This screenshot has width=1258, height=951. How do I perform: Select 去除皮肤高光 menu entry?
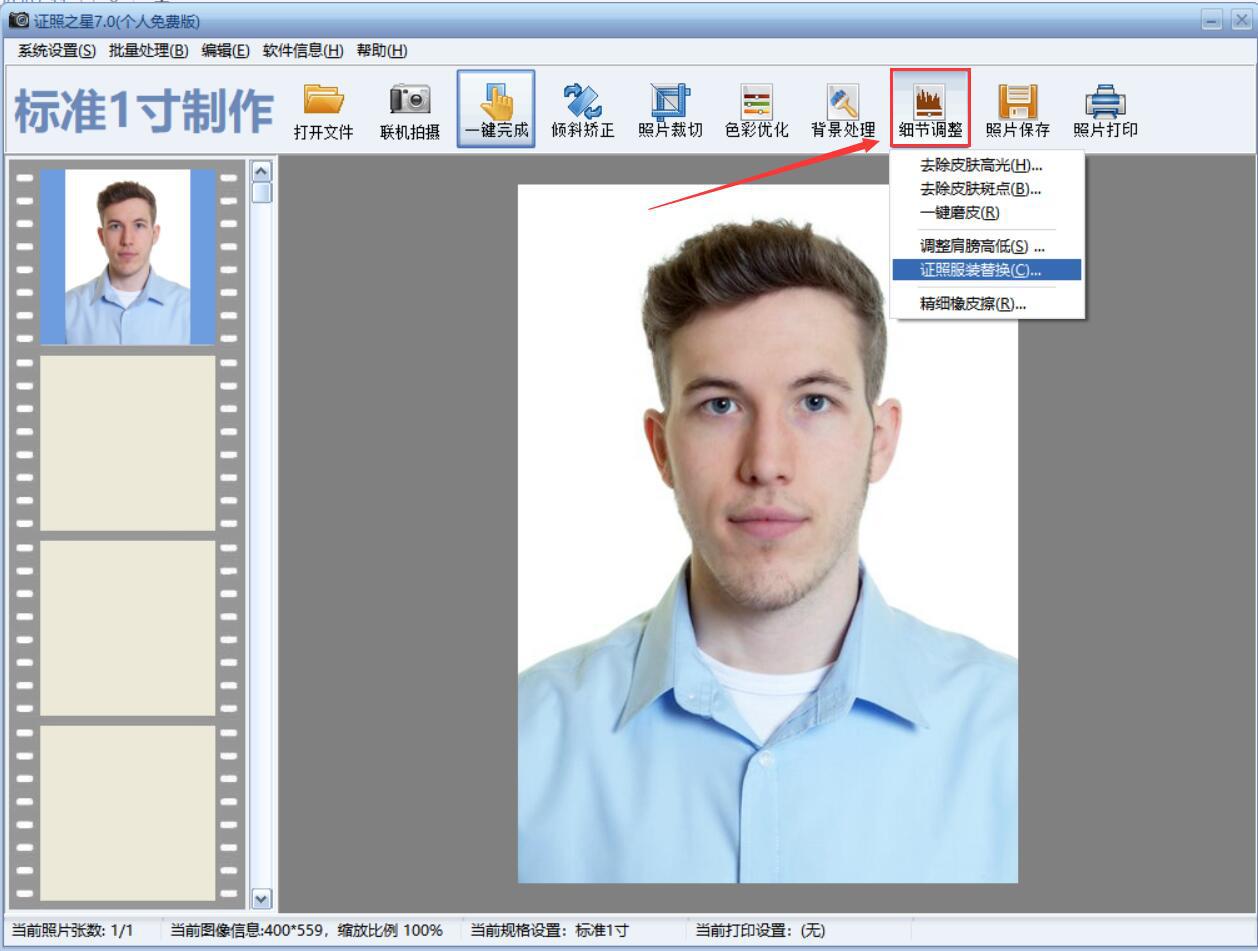pyautogui.click(x=980, y=165)
